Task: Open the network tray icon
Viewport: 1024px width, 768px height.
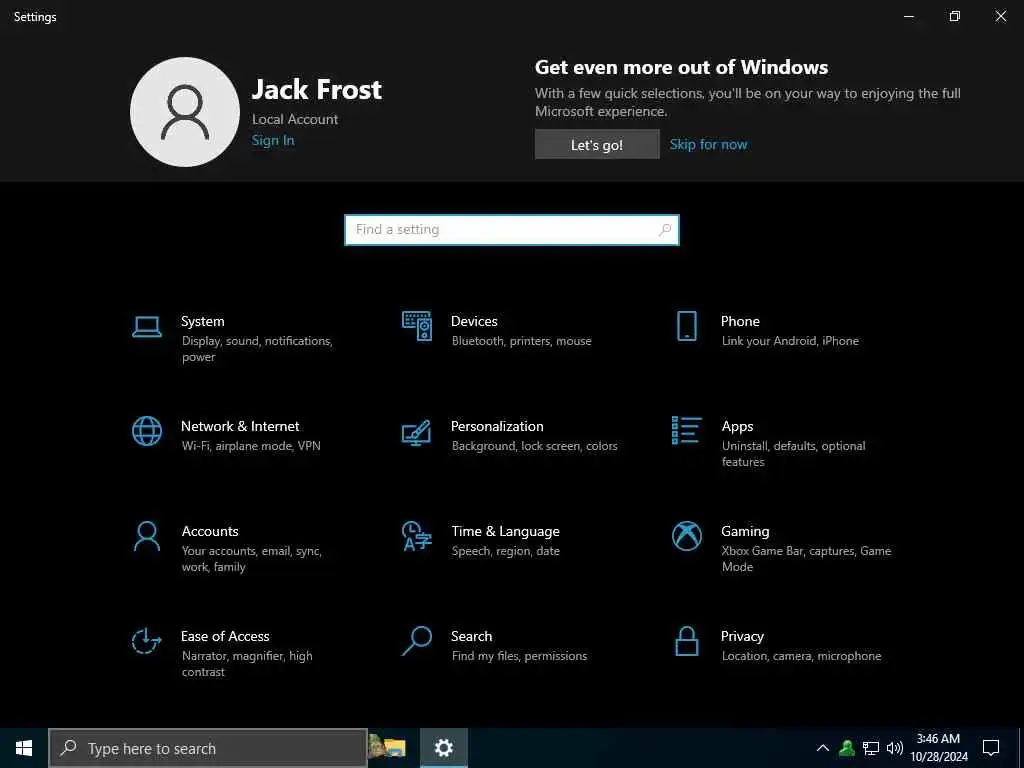Action: tap(871, 748)
